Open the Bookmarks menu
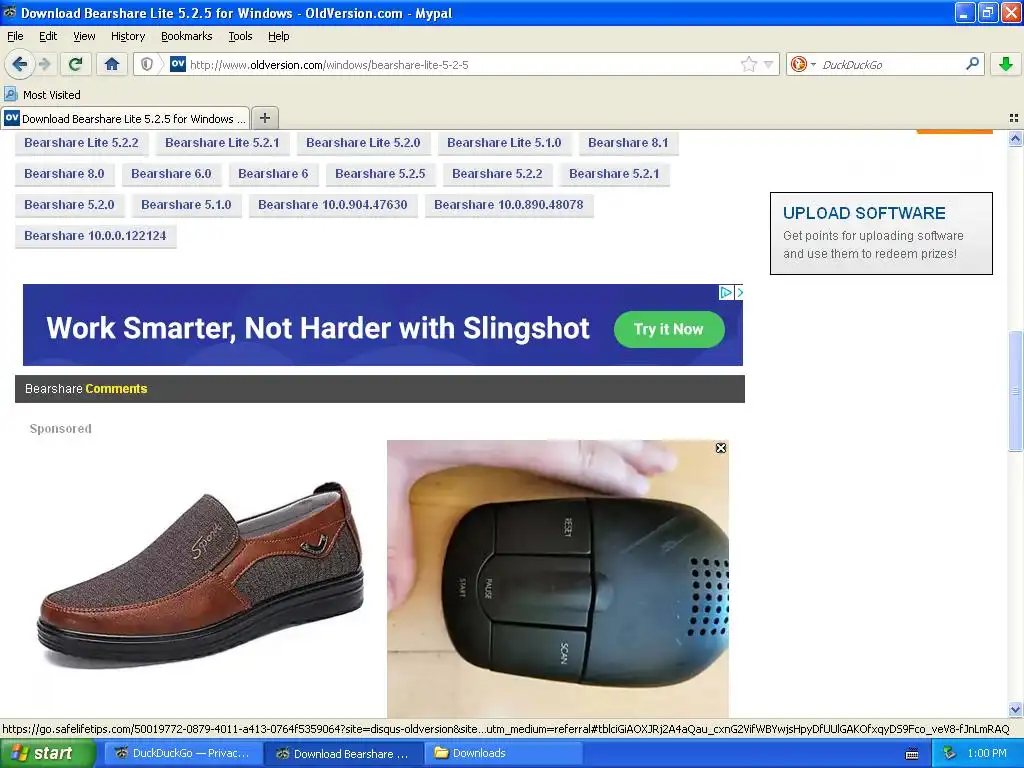 pos(186,36)
